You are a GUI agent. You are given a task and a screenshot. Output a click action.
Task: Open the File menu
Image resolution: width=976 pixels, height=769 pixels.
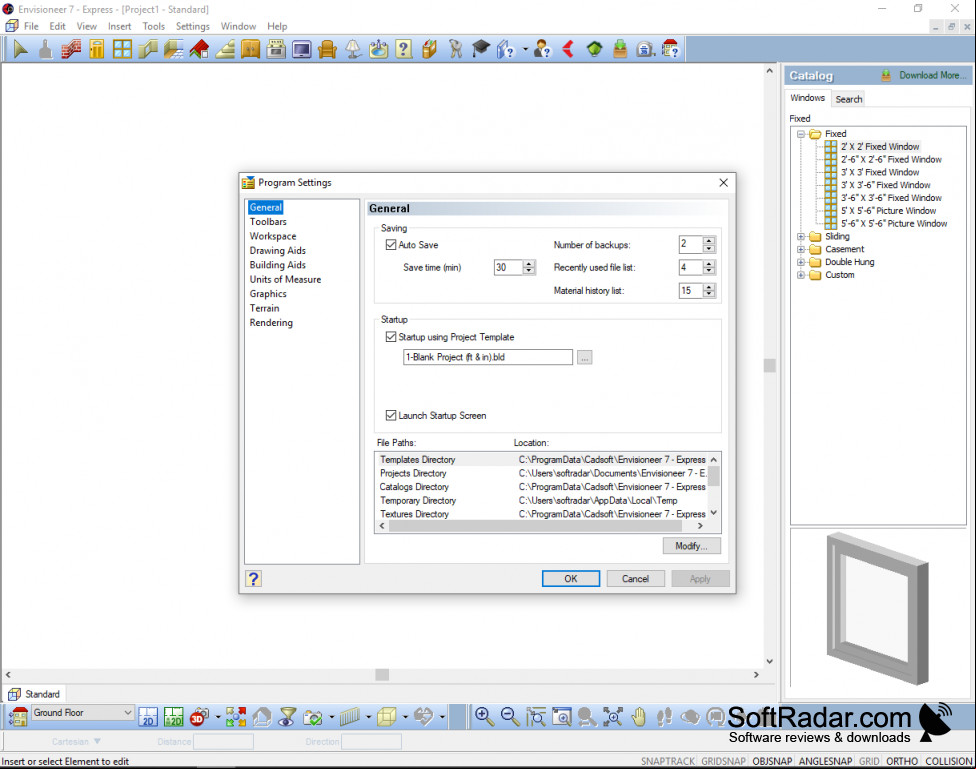click(x=31, y=26)
